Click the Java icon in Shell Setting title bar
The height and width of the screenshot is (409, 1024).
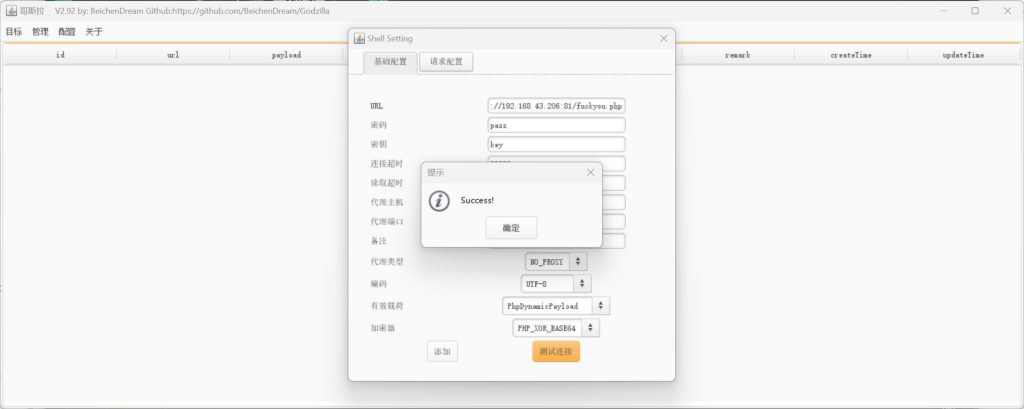[x=357, y=38]
